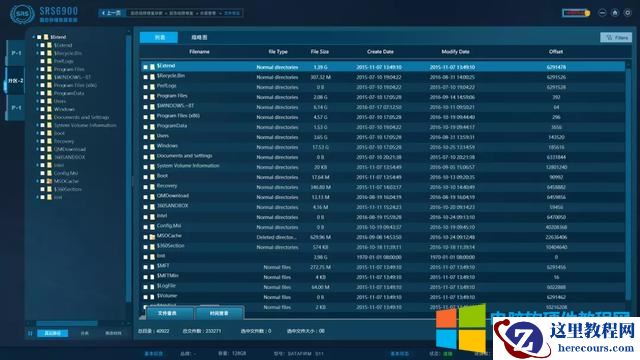Click the folder icon of Program Files (x86) list row
The image size is (640, 360).
[x=152, y=117]
